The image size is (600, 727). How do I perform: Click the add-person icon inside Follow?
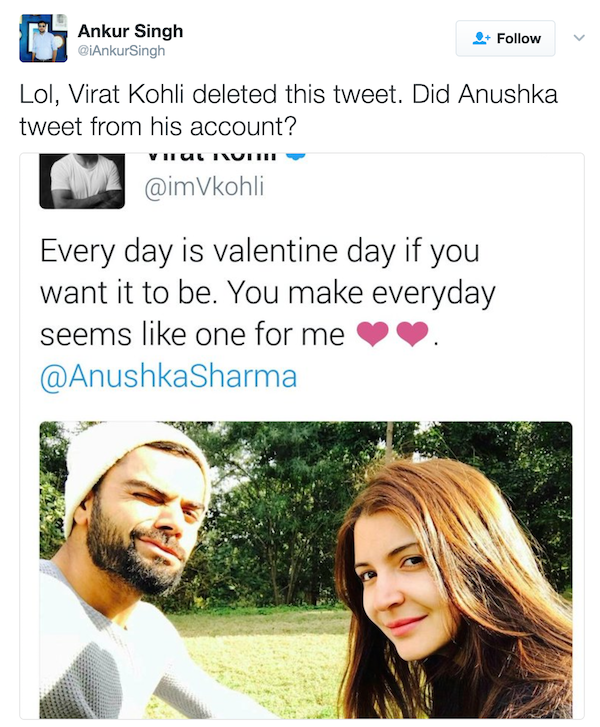482,38
